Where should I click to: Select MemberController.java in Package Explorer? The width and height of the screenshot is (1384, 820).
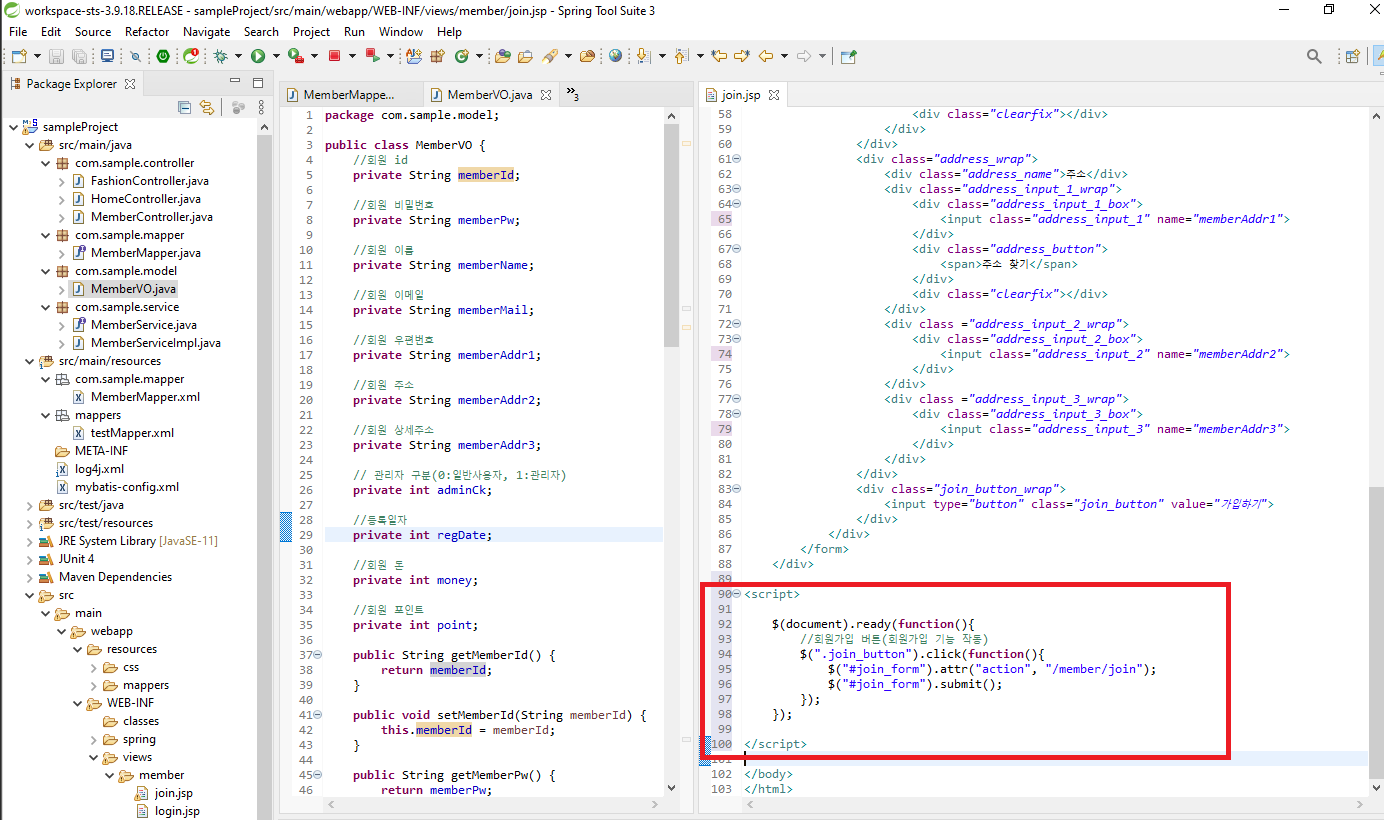(x=151, y=217)
